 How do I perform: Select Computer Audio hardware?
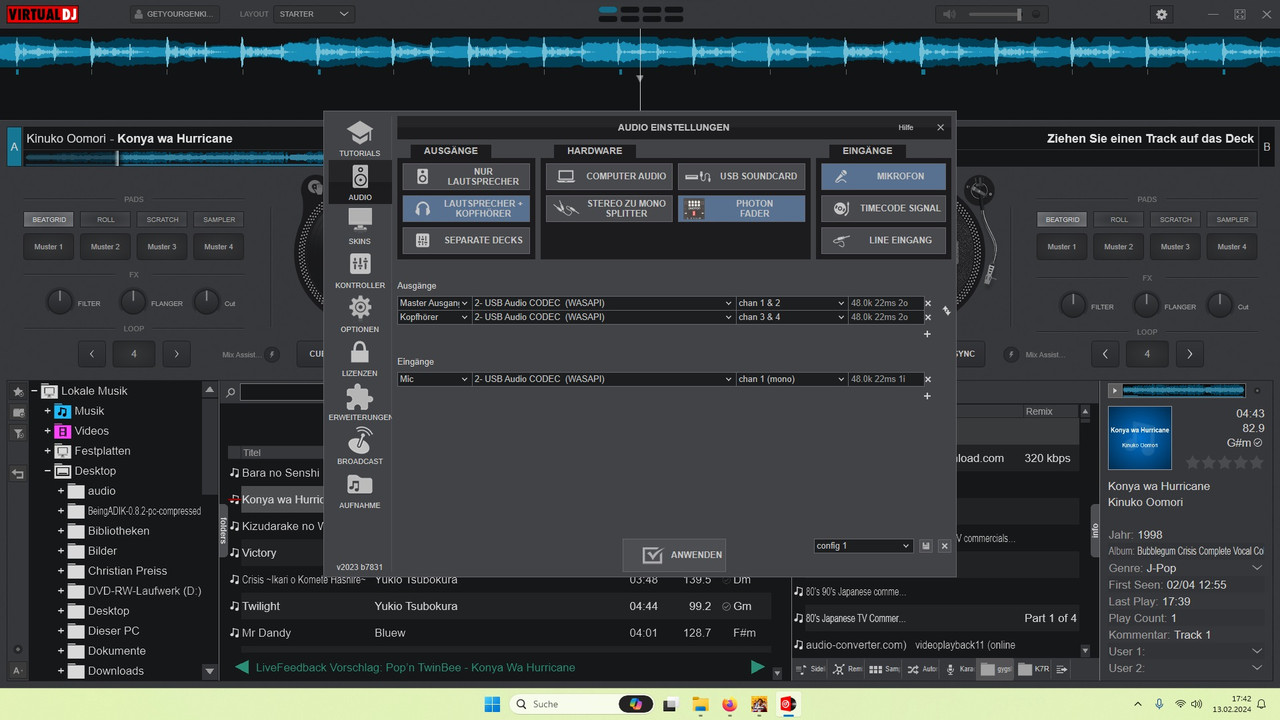609,177
